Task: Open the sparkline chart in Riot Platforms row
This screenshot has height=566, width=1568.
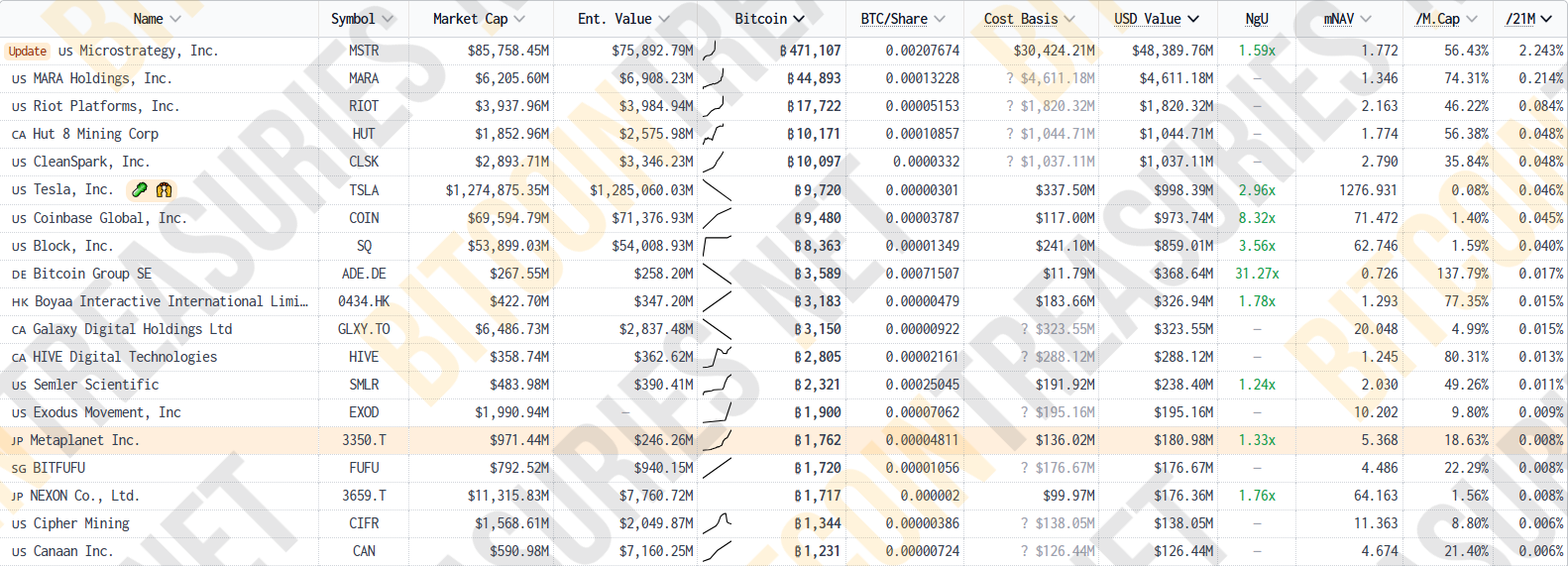Action: tap(716, 106)
